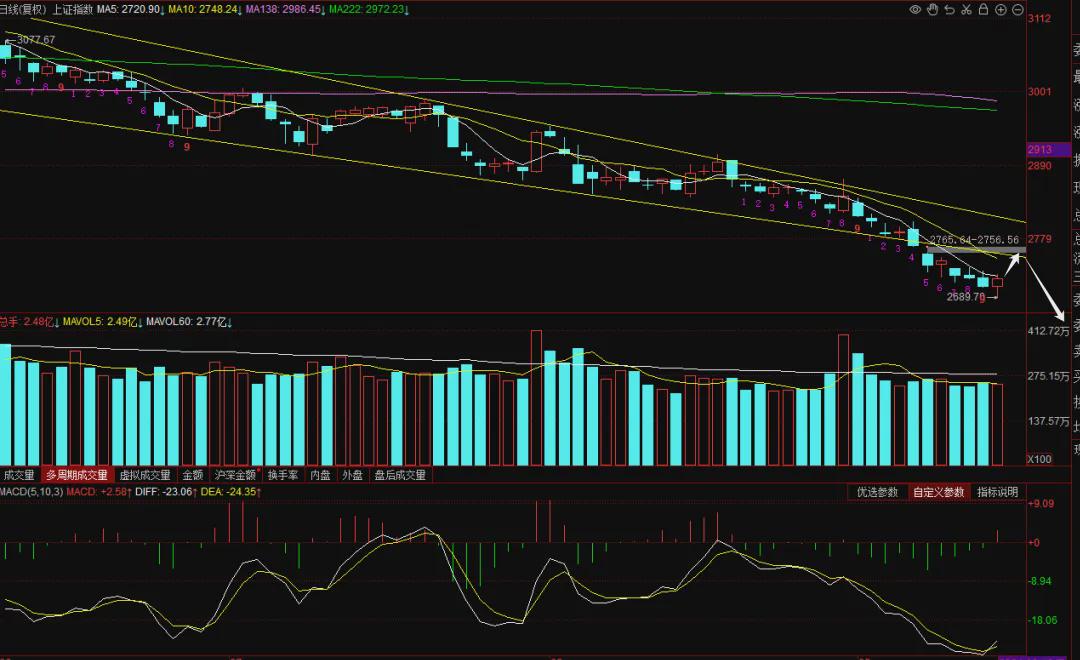Click the 日线(复权) period label
Screen dimensions: 1080x660
point(23,10)
